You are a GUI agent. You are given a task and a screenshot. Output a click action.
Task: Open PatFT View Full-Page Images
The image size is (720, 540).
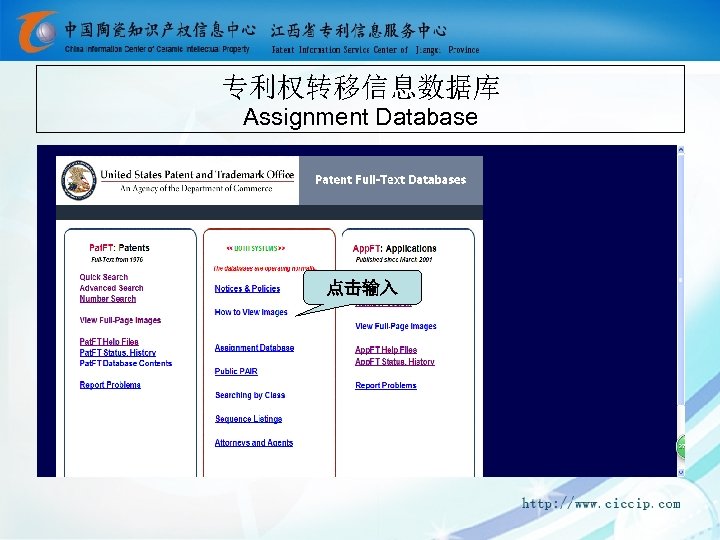pos(120,320)
